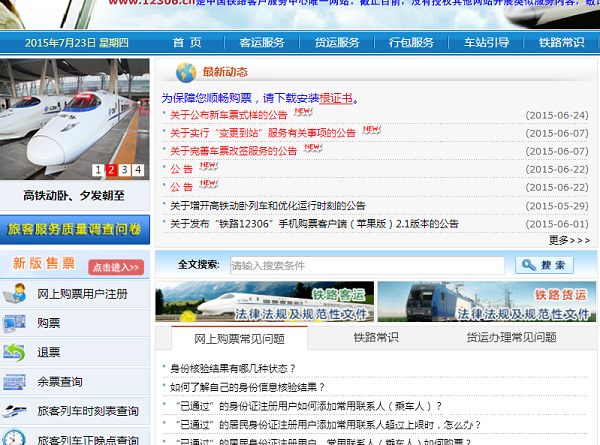Open FAQ 身份核验结果有哪几种状态？
The image size is (600, 445).
coord(233,368)
